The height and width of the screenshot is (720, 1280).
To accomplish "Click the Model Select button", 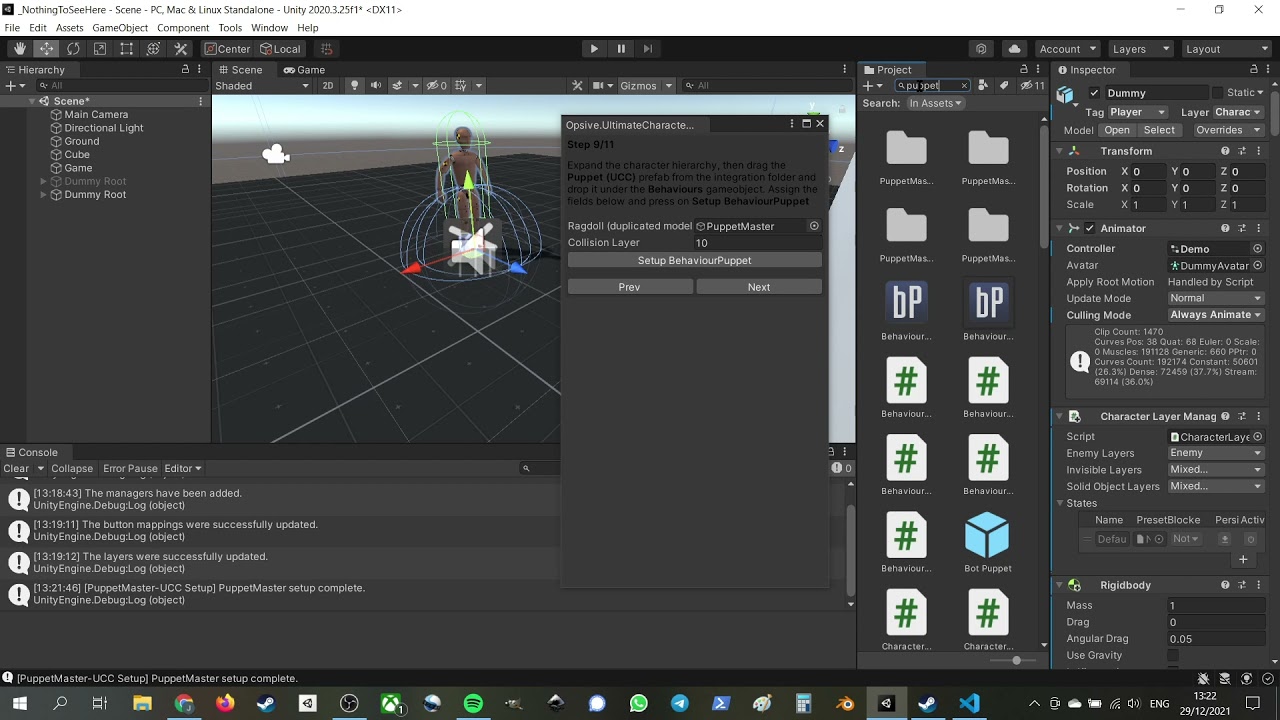I will click(1159, 130).
